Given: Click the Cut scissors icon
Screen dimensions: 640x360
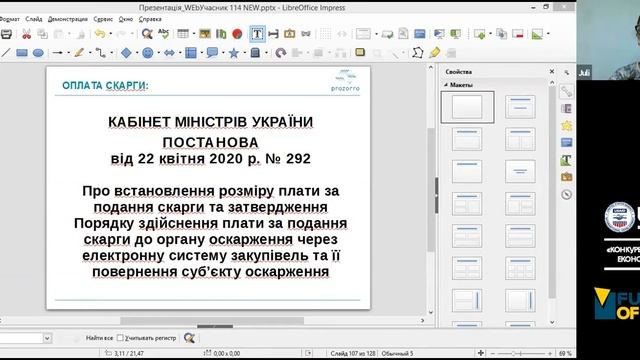Looking at the screenshot, I should pyautogui.click(x=27, y=34).
